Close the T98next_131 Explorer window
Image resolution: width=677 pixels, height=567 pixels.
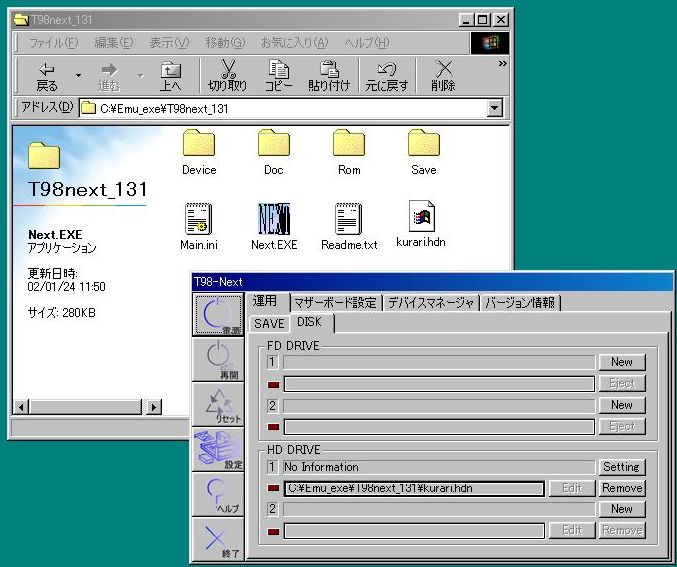501,19
